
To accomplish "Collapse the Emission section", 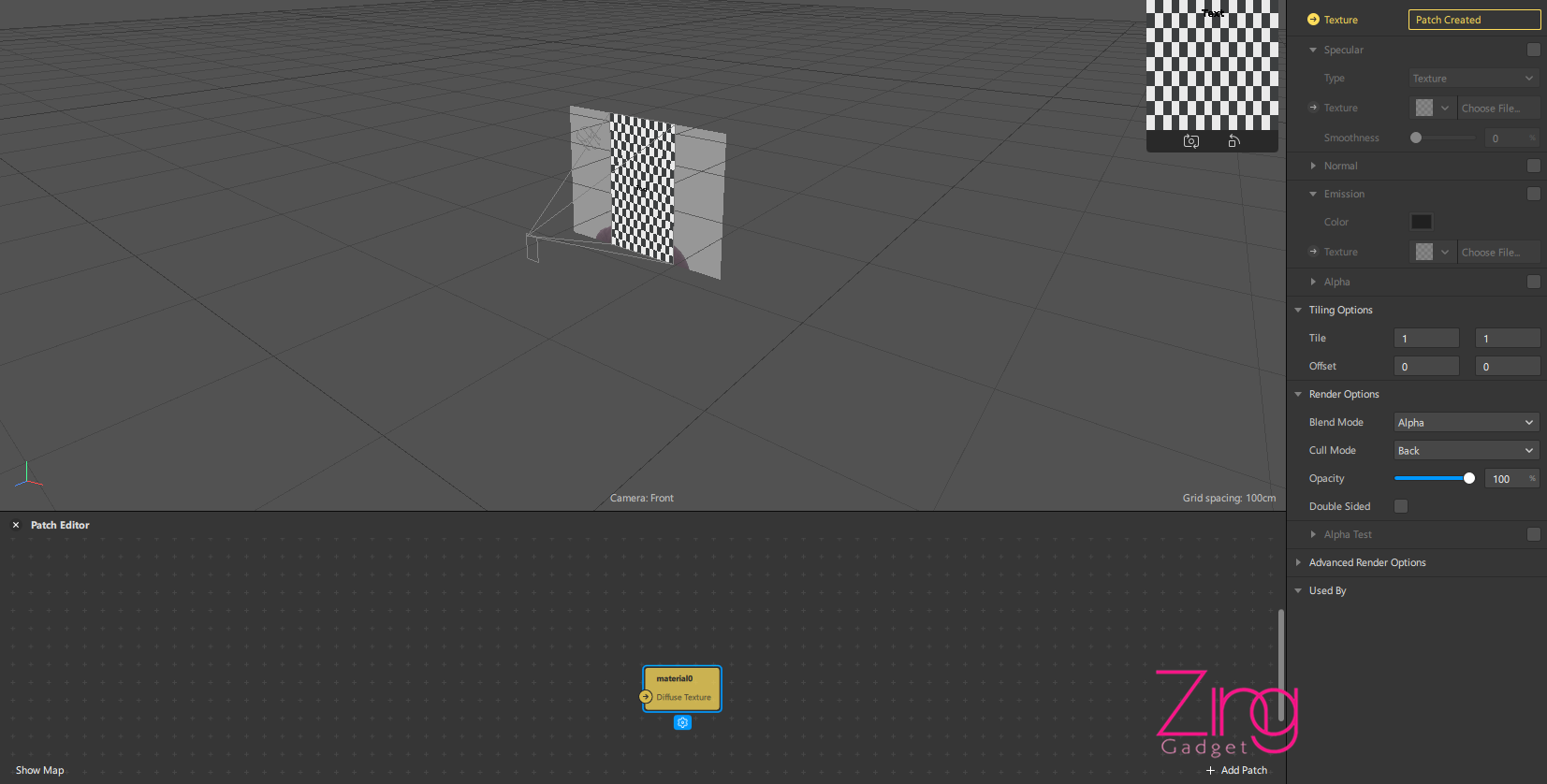I will tap(1313, 194).
